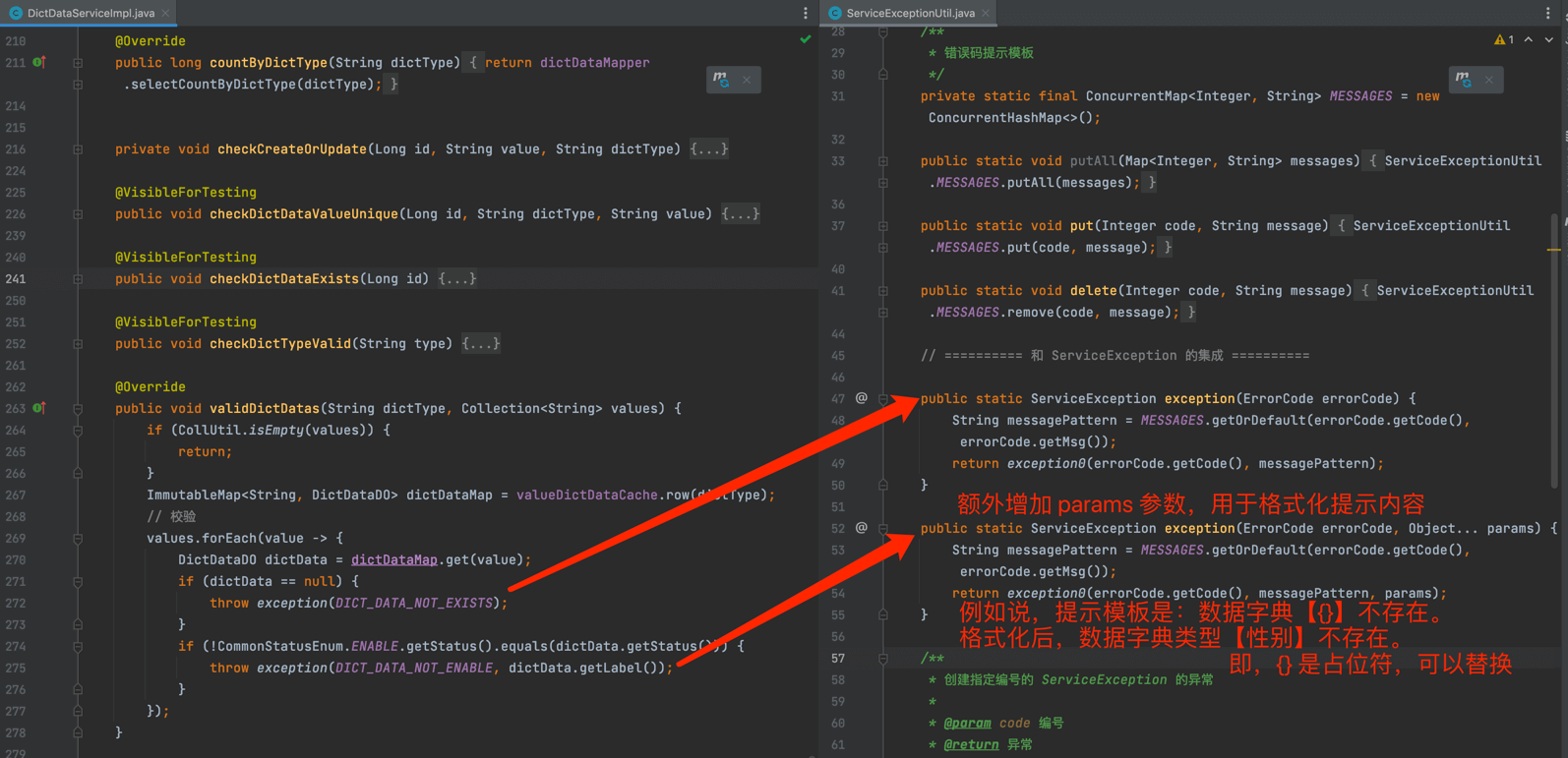The width and height of the screenshot is (1568, 758).
Task: Click the underlined dictDataMap reference
Action: pyautogui.click(x=393, y=559)
